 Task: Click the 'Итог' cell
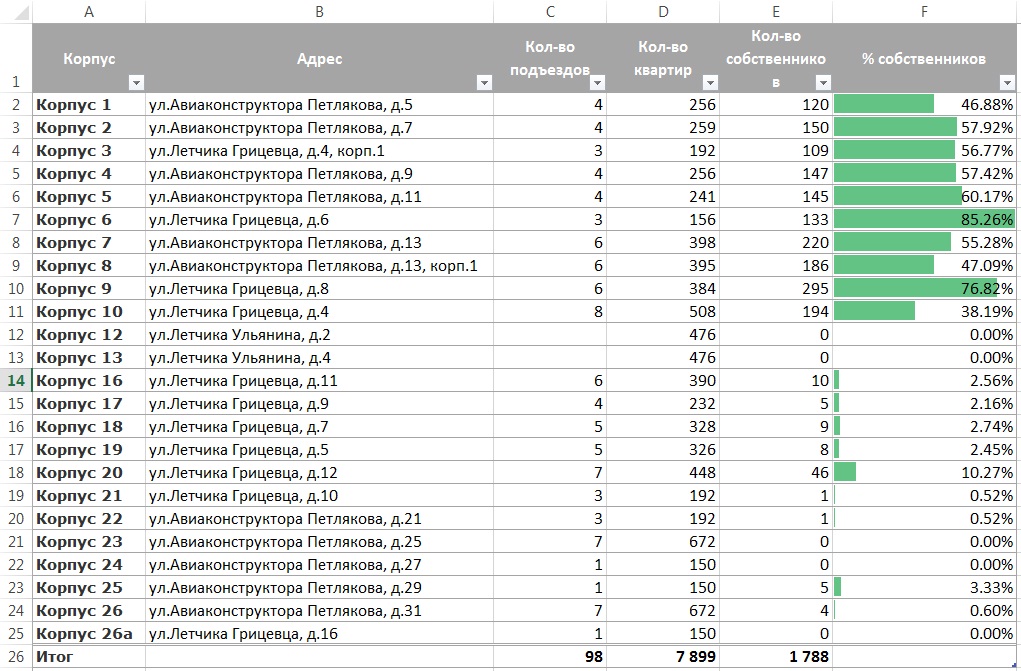click(x=89, y=657)
